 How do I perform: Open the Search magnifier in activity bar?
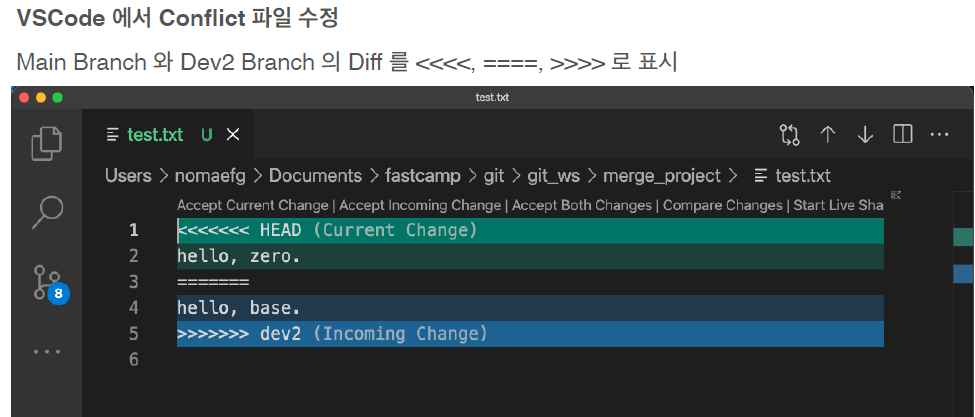point(47,214)
